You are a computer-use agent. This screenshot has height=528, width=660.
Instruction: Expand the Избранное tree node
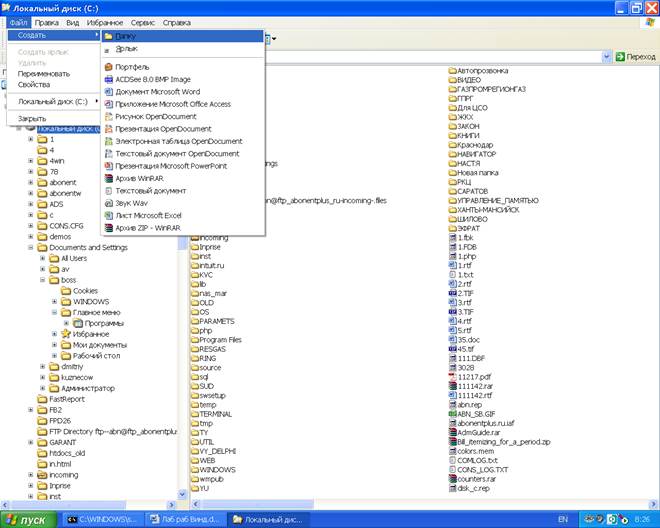tap(54, 334)
